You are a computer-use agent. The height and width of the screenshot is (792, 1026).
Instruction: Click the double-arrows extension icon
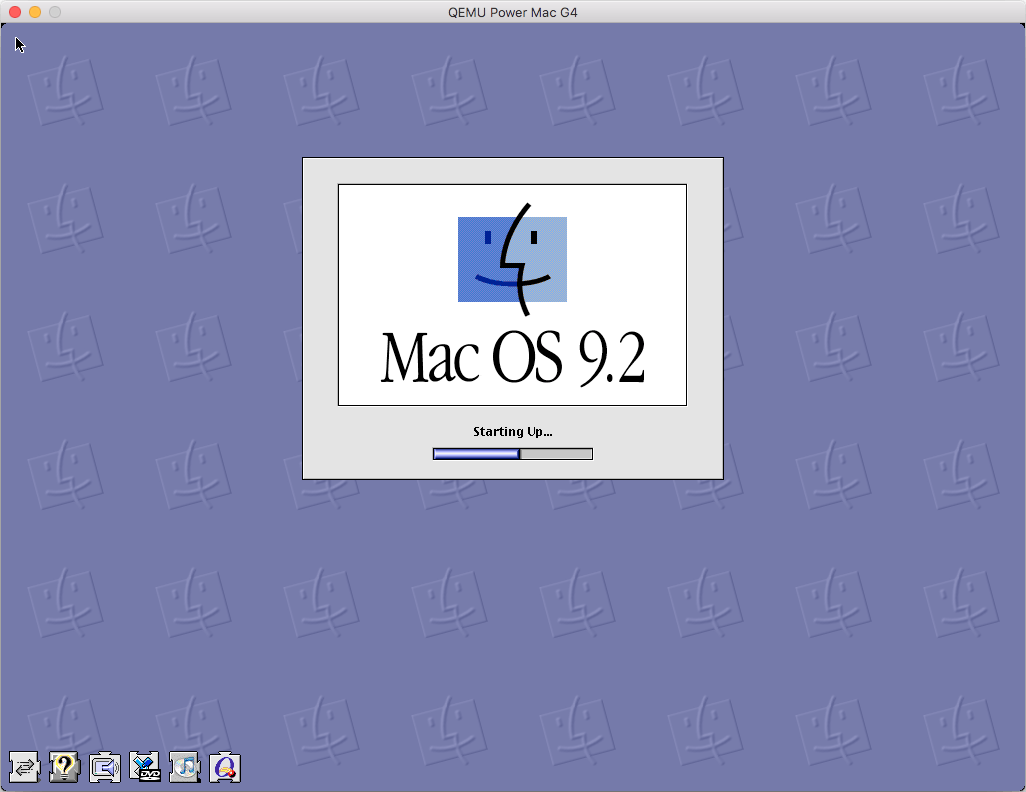coord(25,766)
